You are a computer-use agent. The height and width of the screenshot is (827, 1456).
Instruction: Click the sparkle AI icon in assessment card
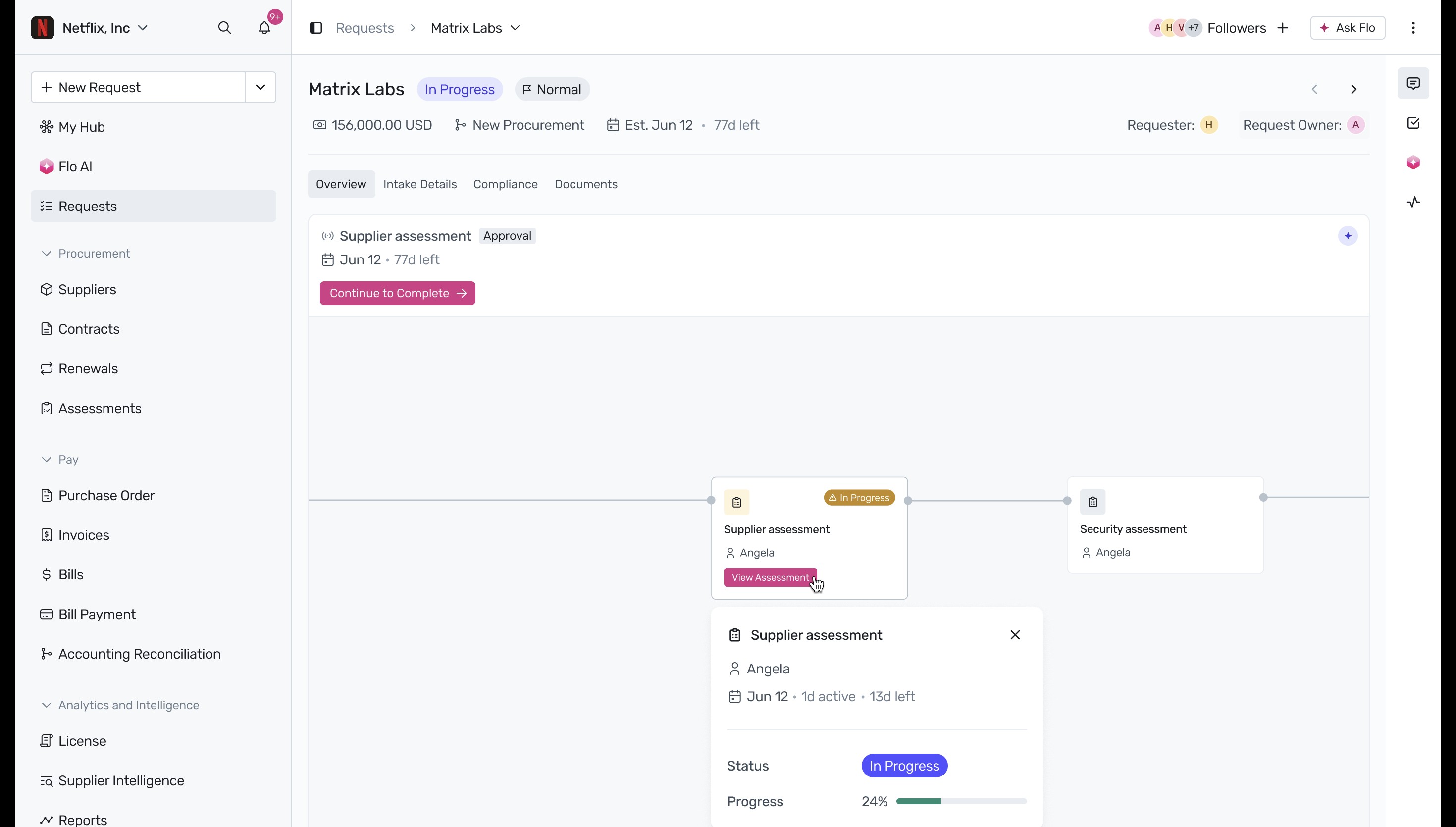(1348, 236)
